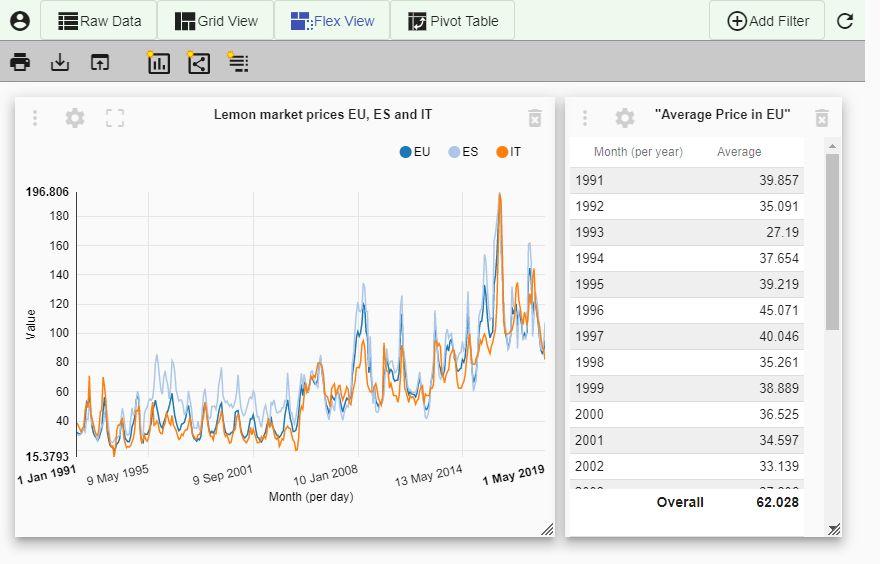Open the Grid View tab
Viewport: 880px width, 564px height.
pyautogui.click(x=216, y=20)
